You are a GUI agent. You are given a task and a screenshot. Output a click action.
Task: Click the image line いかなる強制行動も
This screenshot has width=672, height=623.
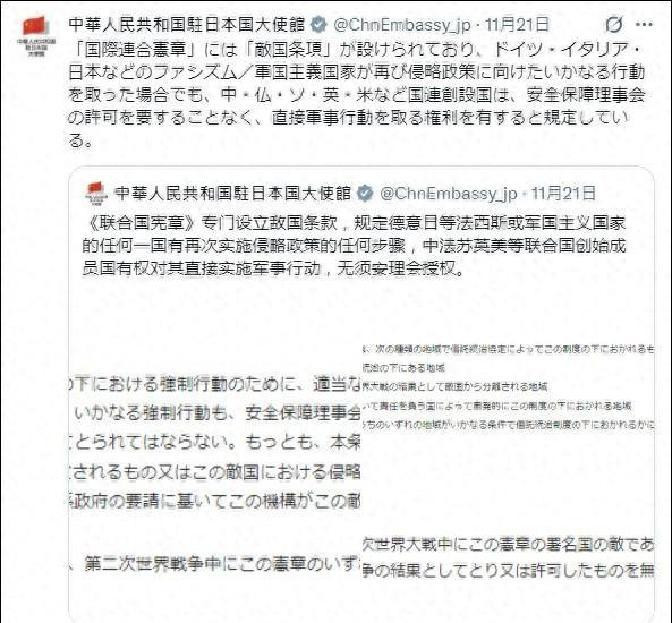216,413
